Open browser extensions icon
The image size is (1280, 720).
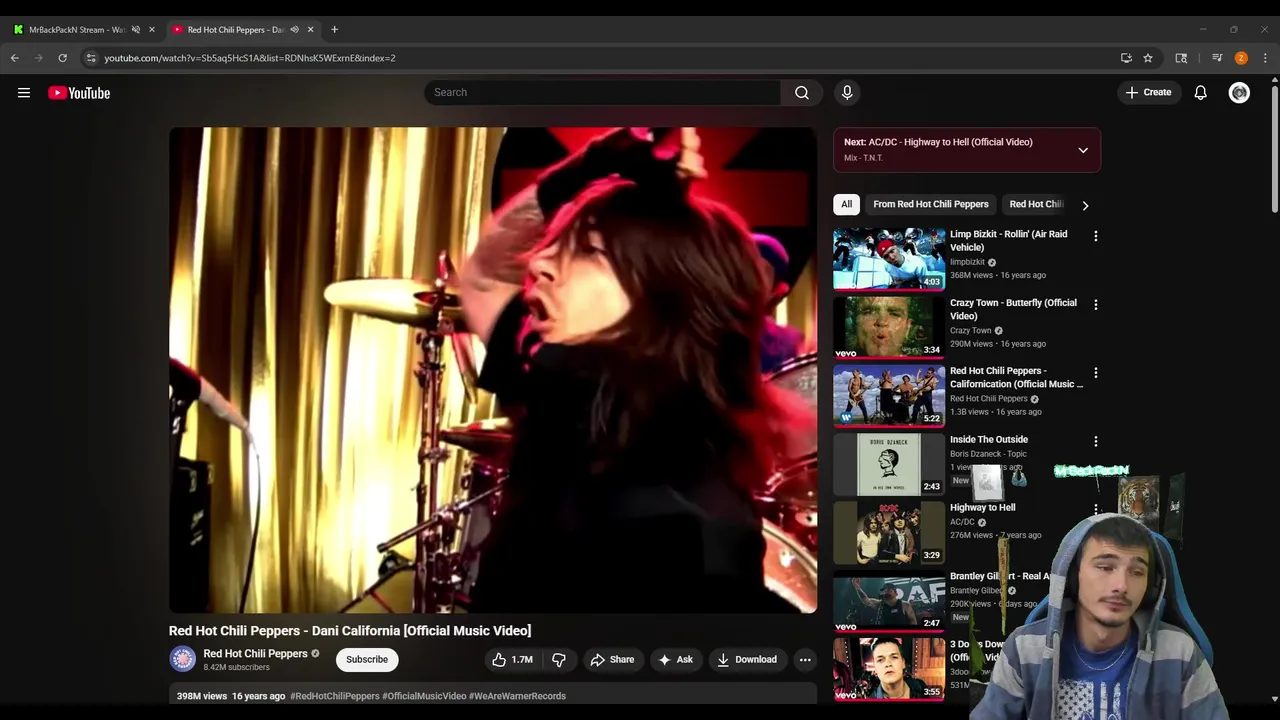[x=1181, y=58]
